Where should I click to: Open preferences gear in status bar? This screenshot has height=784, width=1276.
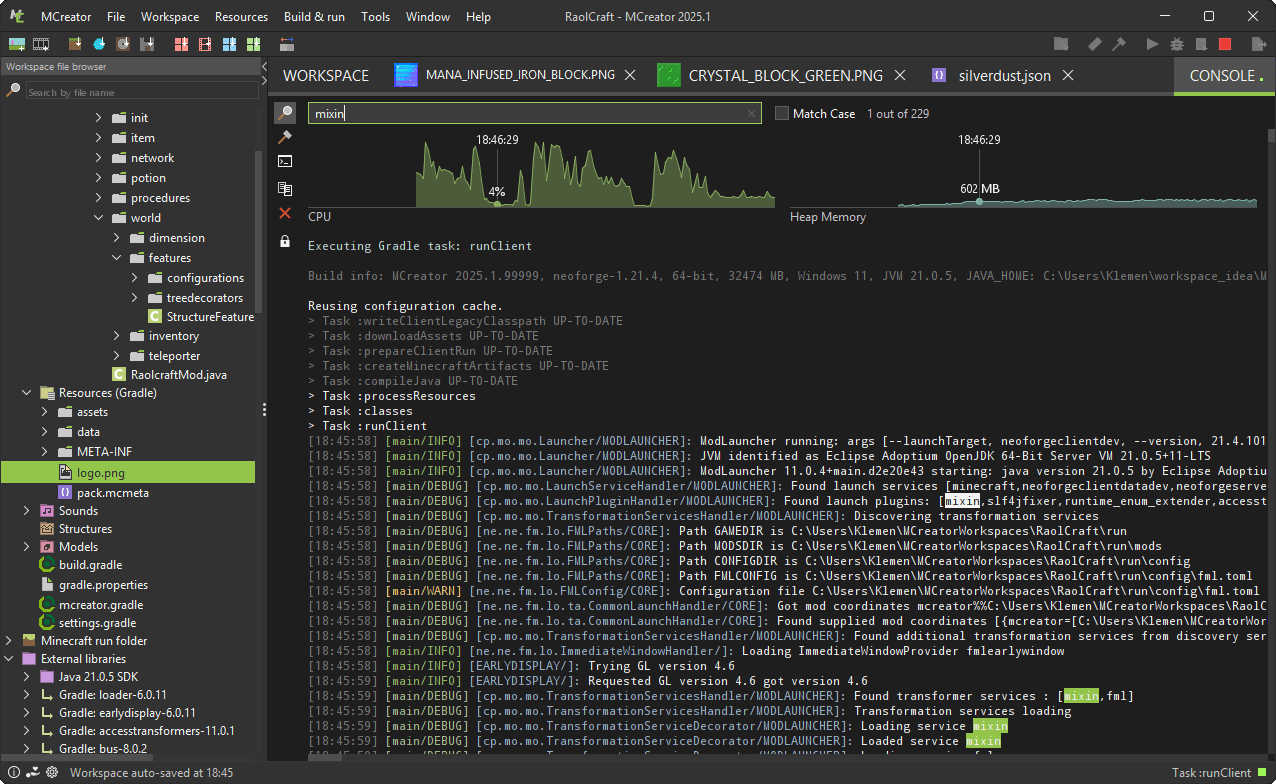pyautogui.click(x=52, y=772)
